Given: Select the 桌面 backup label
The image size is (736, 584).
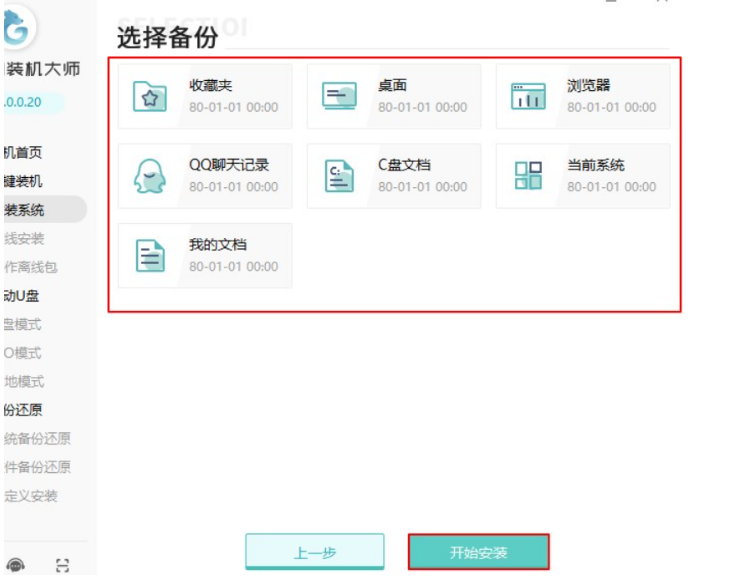Looking at the screenshot, I should coord(392,85).
